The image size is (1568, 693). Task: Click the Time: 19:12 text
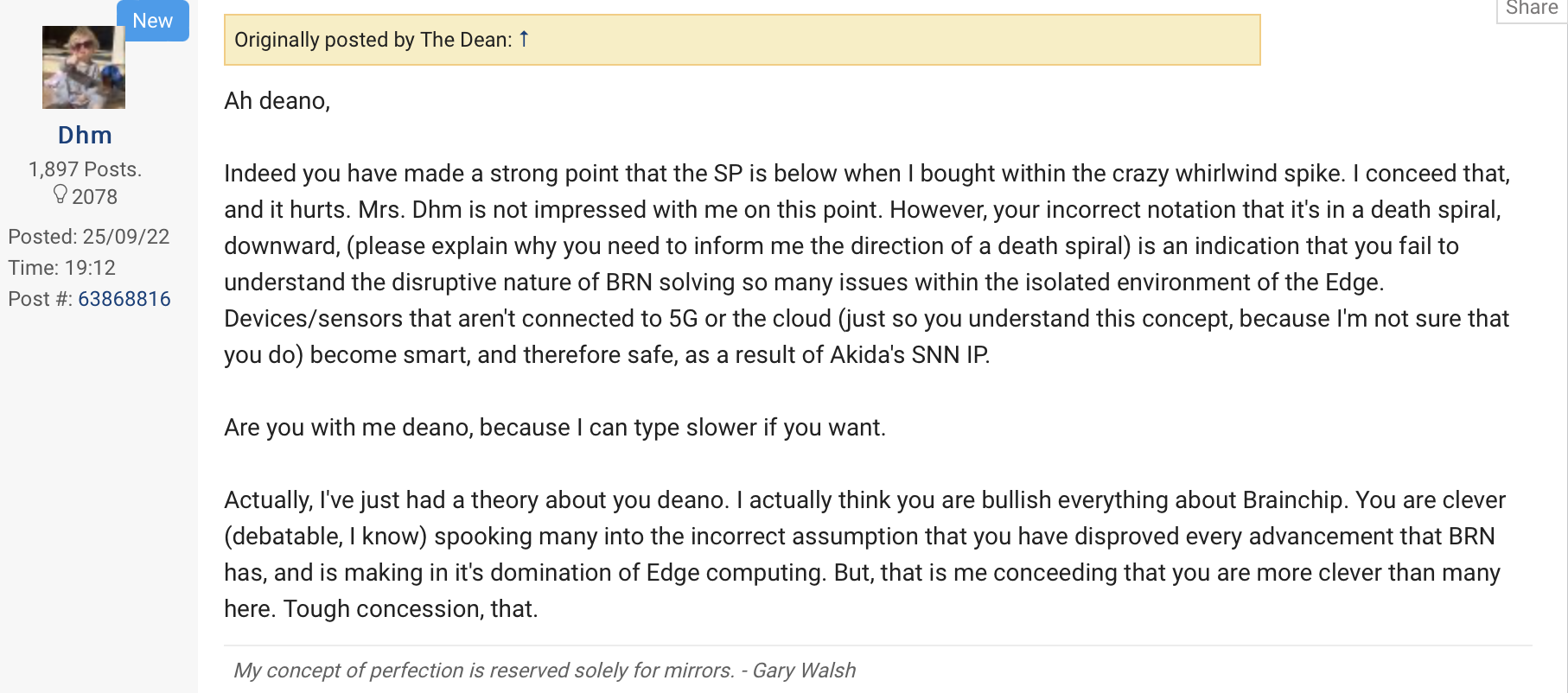[x=61, y=268]
